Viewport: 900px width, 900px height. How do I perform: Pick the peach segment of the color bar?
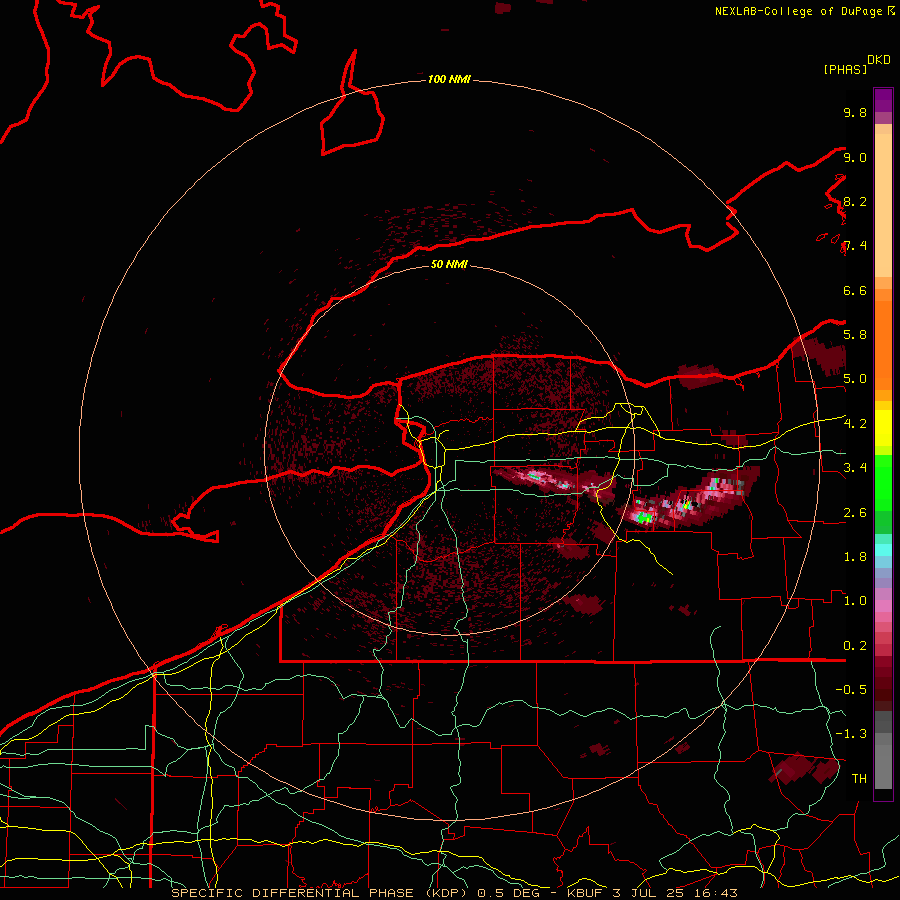point(883,205)
